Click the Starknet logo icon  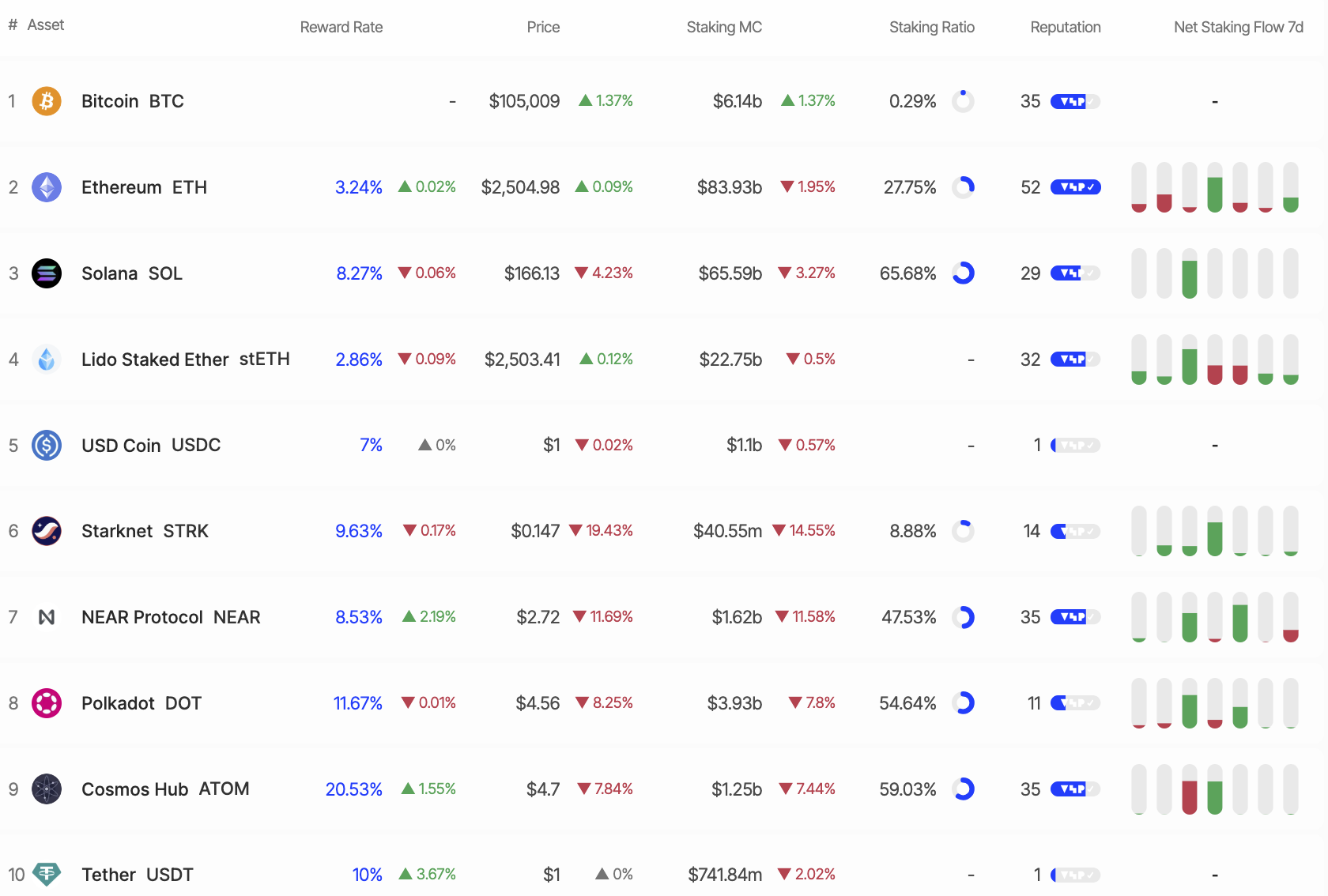coord(47,531)
